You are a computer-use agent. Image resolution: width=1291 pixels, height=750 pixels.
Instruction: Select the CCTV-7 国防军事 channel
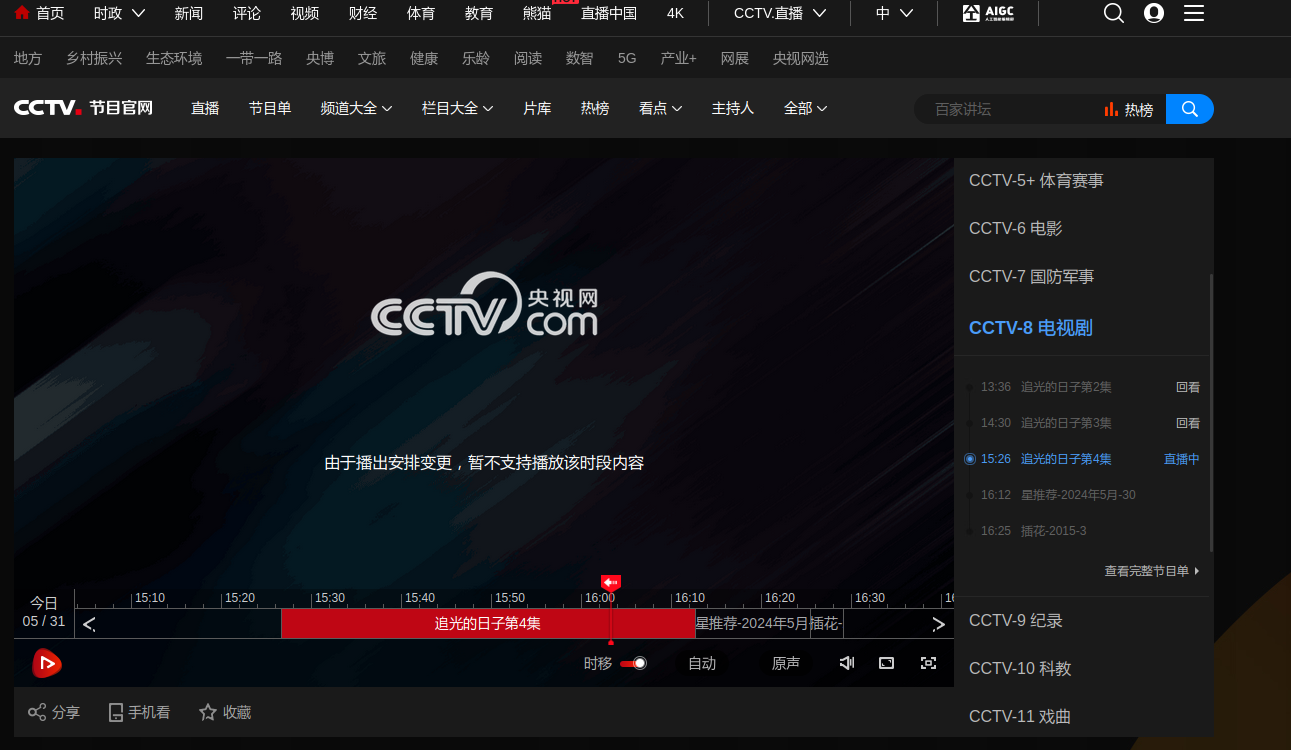(1032, 276)
